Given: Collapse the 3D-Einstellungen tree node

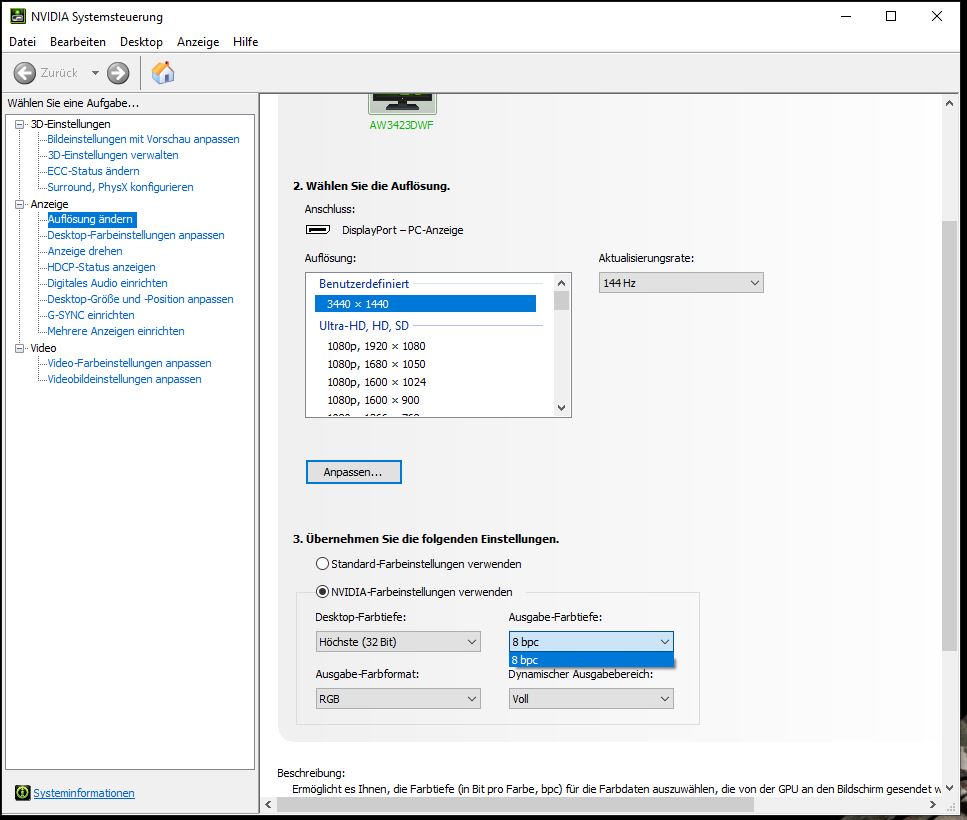Looking at the screenshot, I should coord(20,124).
